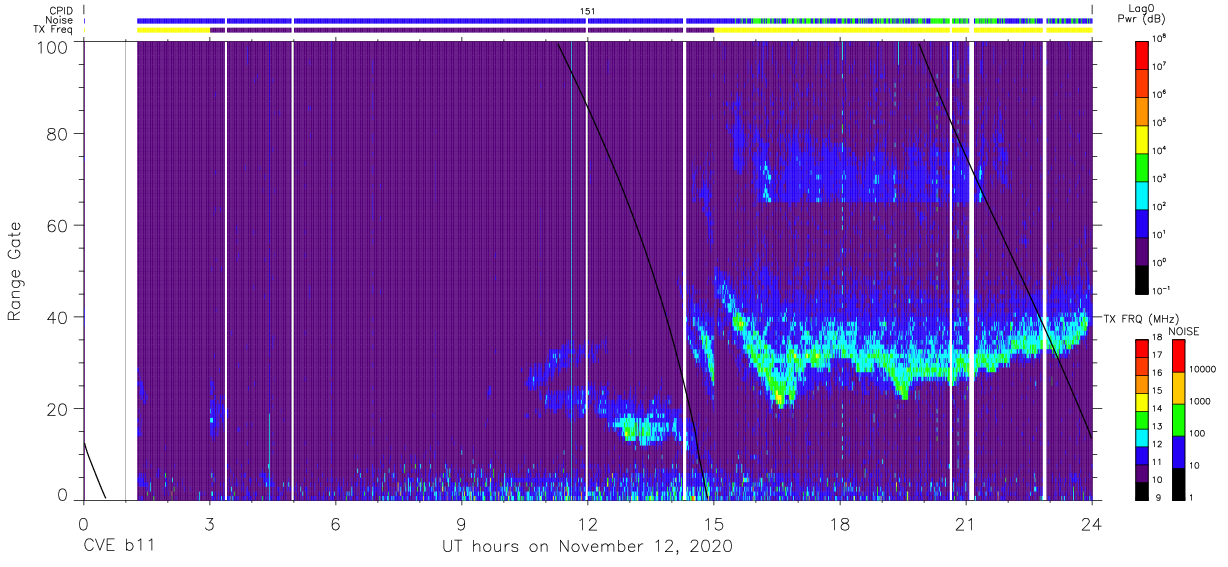Image resolution: width=1228 pixels, height=567 pixels.
Task: Click the y-axis tick label '80'
Action: click(x=58, y=133)
